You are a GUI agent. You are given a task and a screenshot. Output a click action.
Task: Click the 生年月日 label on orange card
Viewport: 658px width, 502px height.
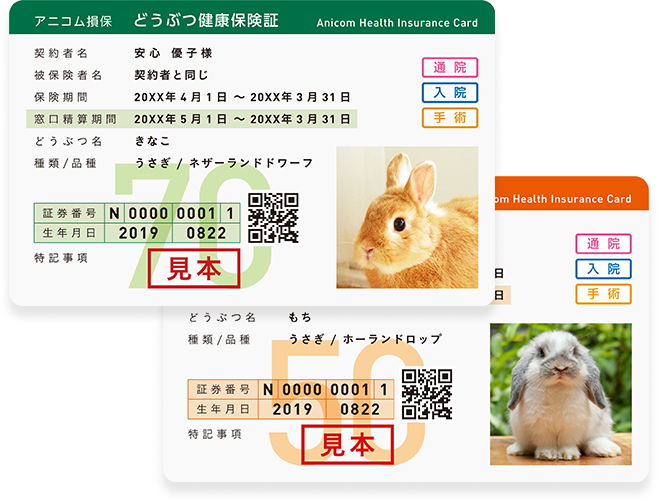click(223, 409)
